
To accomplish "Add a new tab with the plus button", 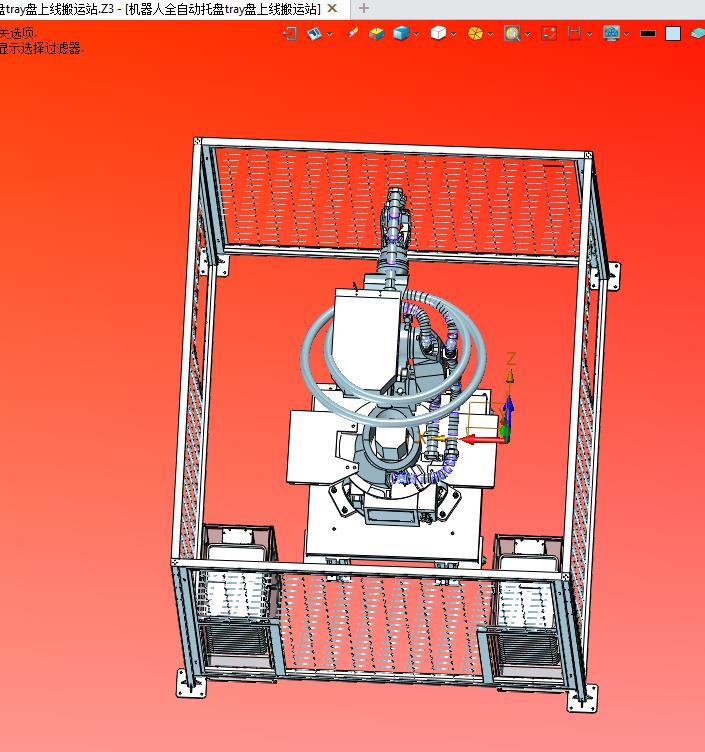I will click(x=364, y=8).
